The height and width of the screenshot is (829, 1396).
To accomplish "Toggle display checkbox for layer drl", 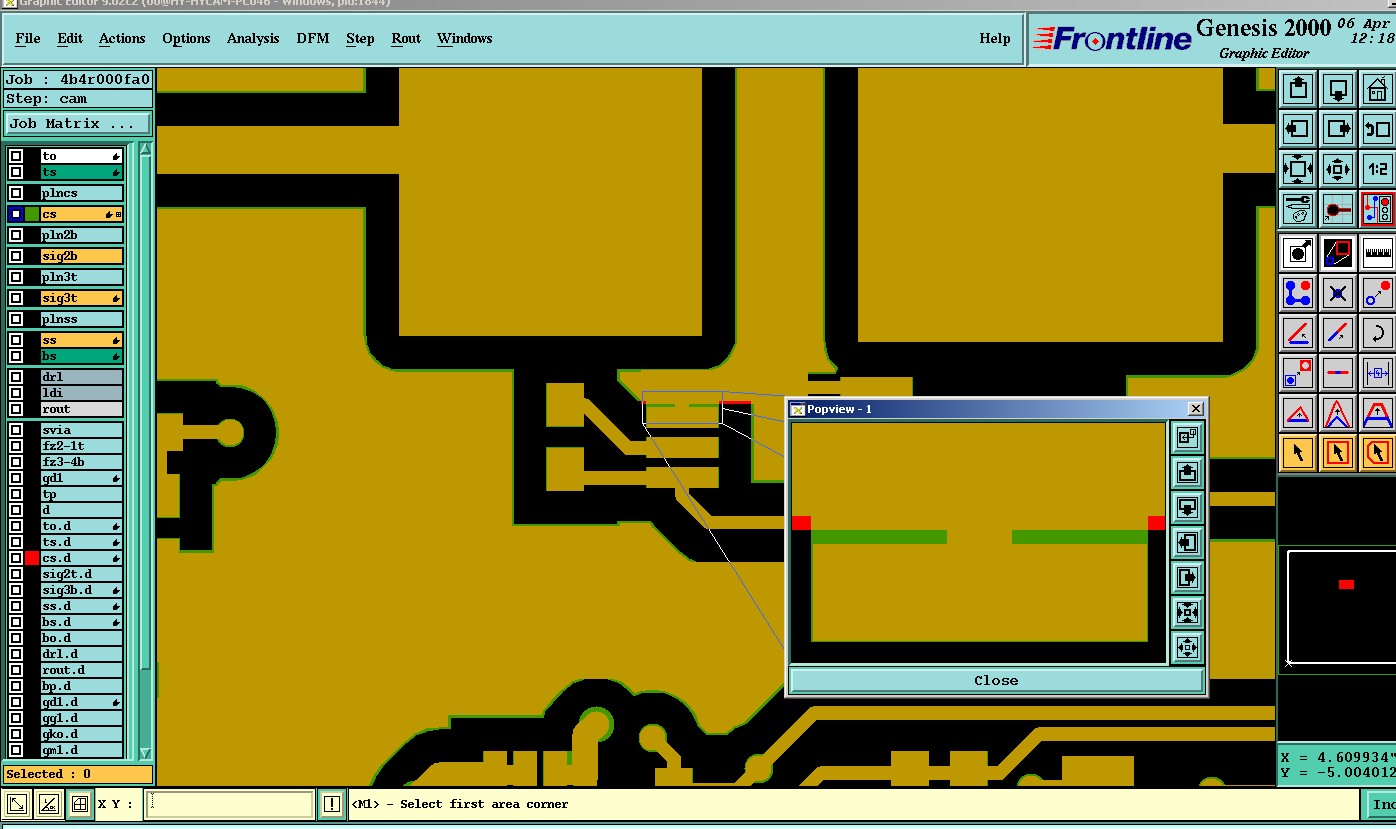I will (16, 377).
